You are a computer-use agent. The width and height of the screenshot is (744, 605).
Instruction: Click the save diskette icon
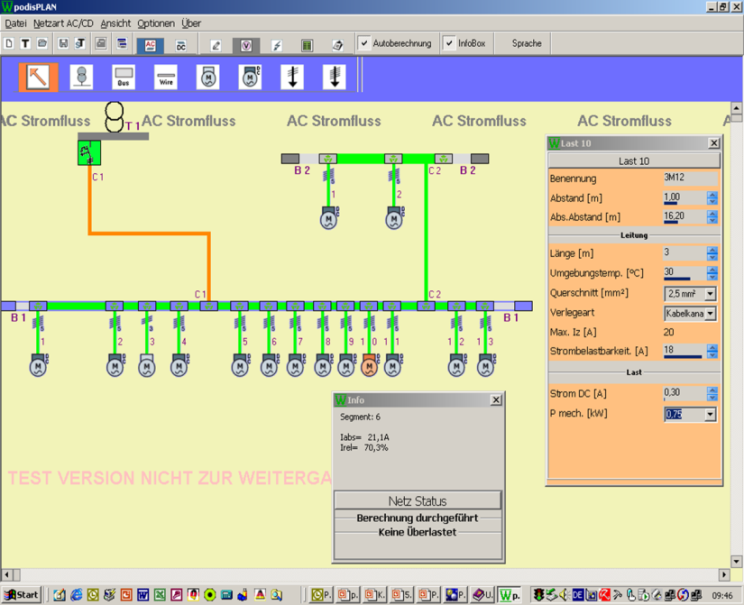[63, 44]
